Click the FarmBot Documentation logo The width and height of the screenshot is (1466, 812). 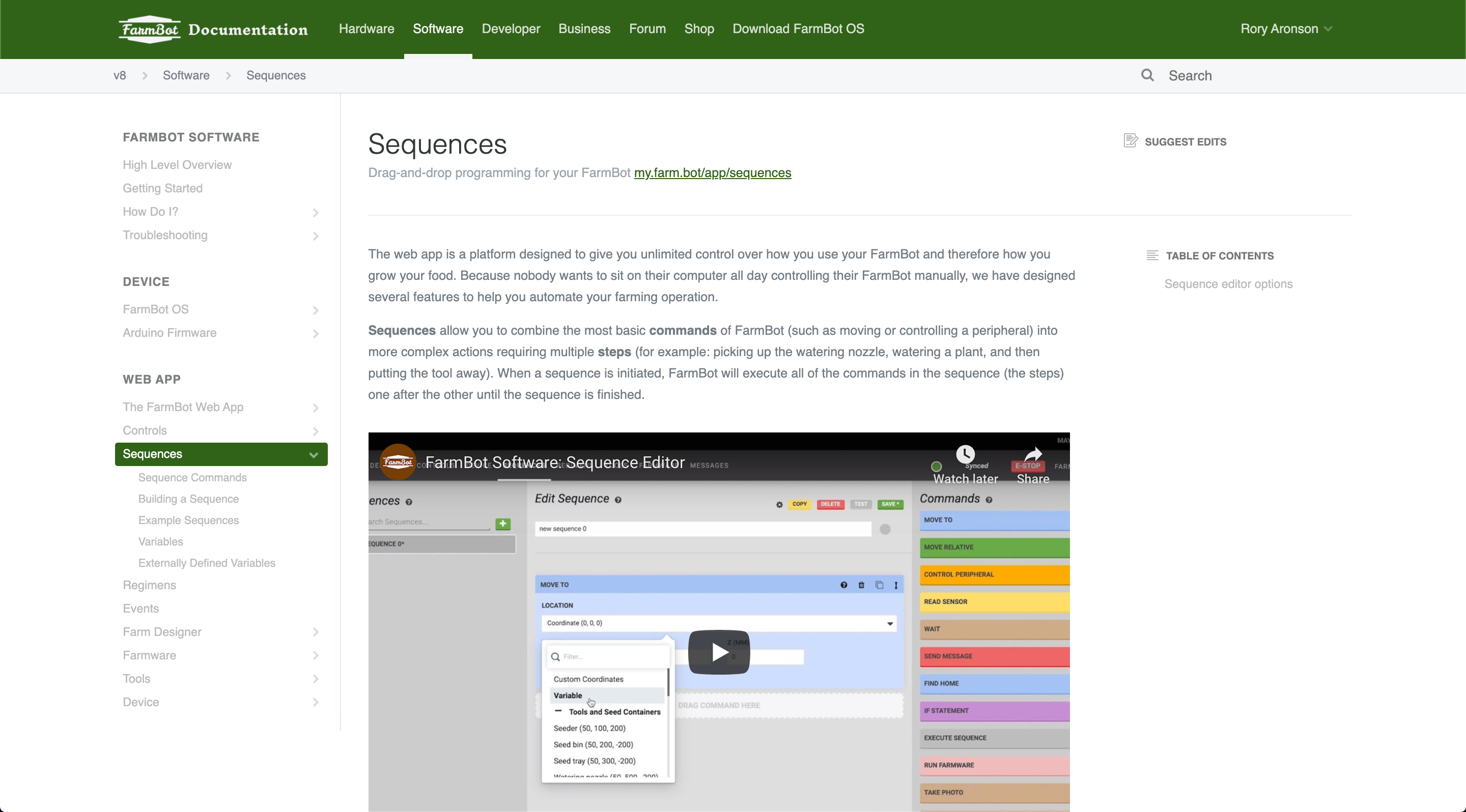[x=213, y=28]
